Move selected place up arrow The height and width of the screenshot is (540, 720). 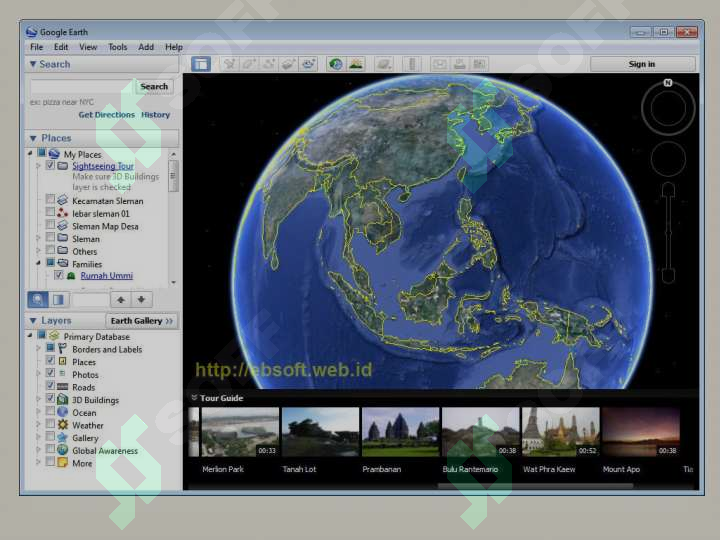click(x=121, y=299)
